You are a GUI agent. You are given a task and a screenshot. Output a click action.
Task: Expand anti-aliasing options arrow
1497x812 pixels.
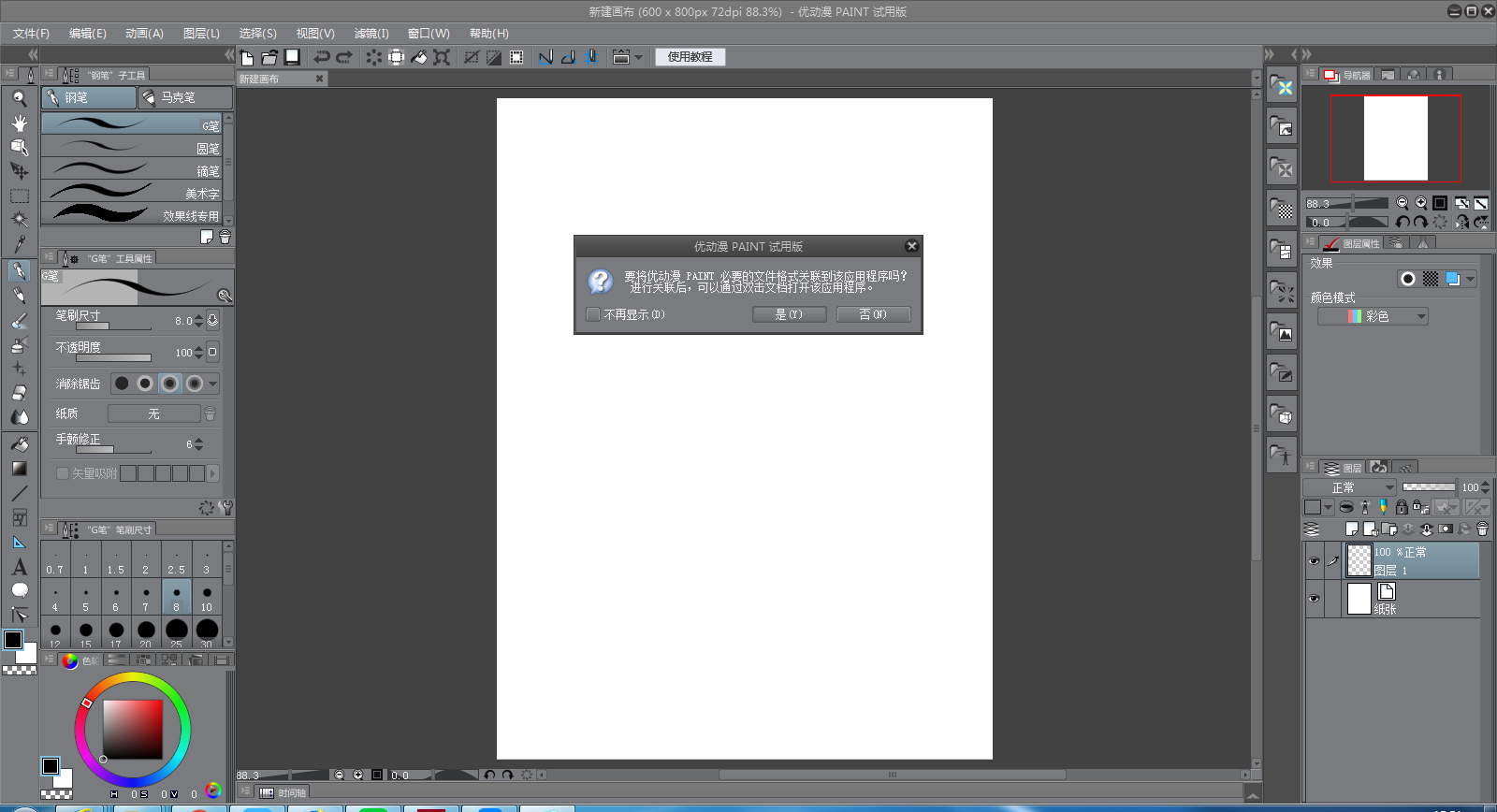coord(213,384)
